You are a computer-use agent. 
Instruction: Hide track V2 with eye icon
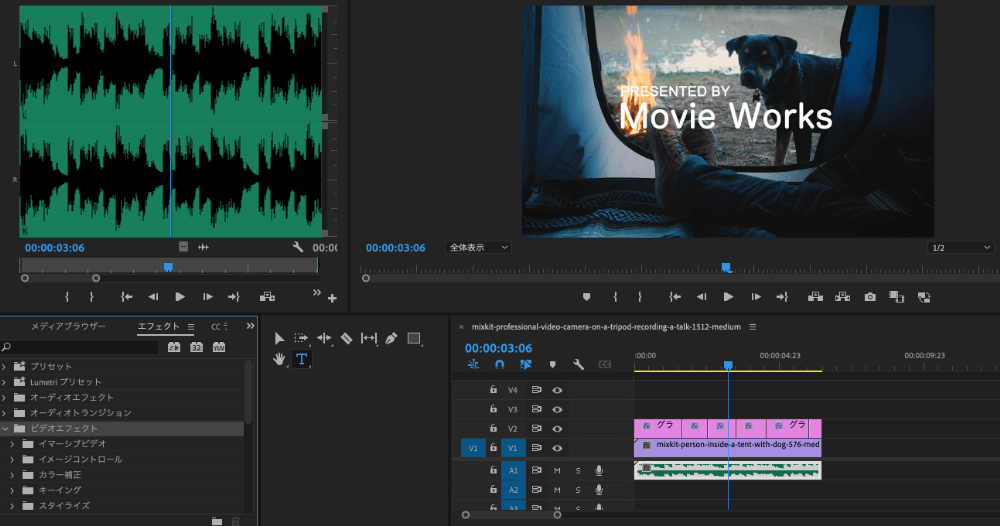[558, 428]
